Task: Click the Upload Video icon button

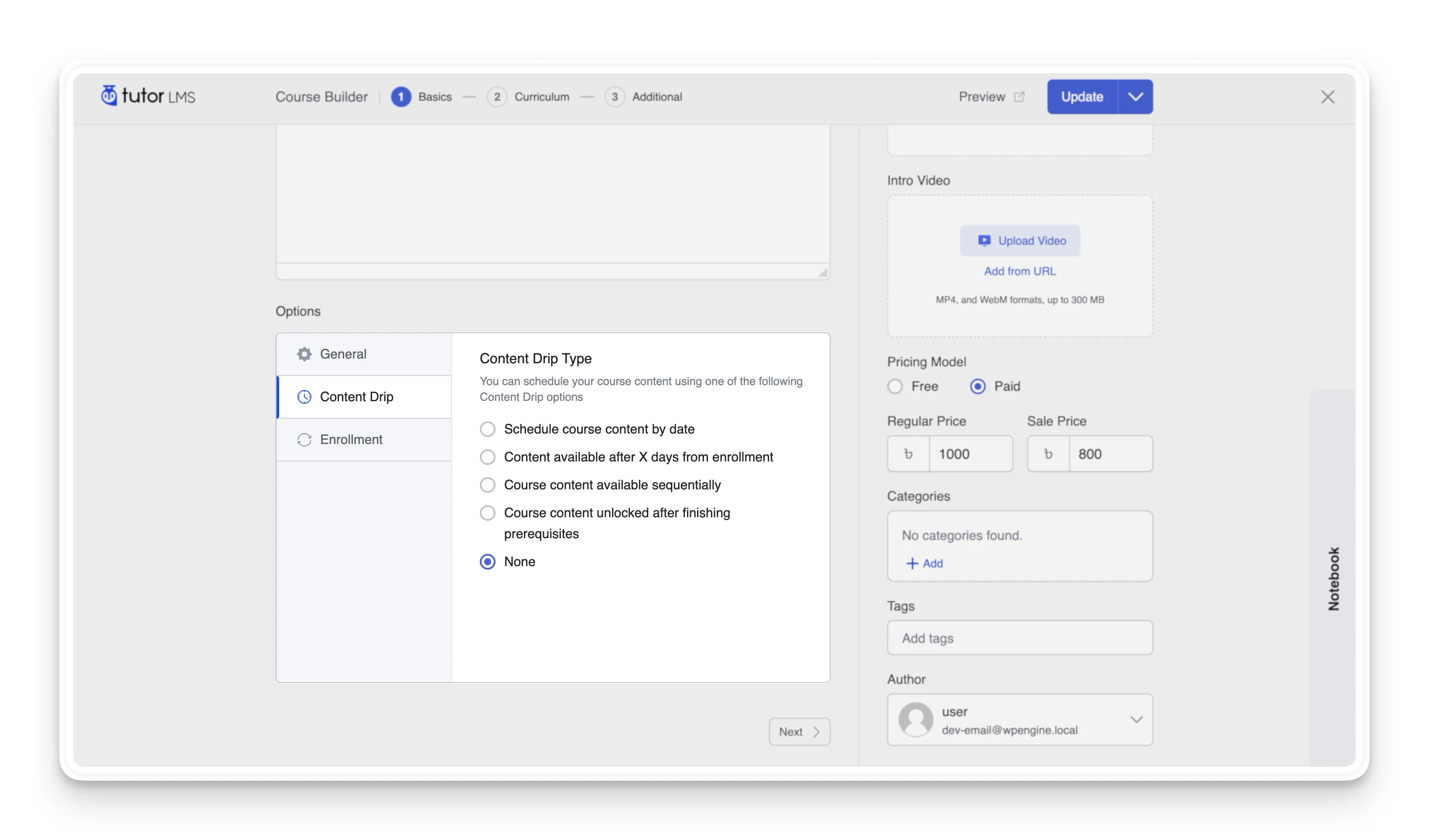Action: (985, 240)
